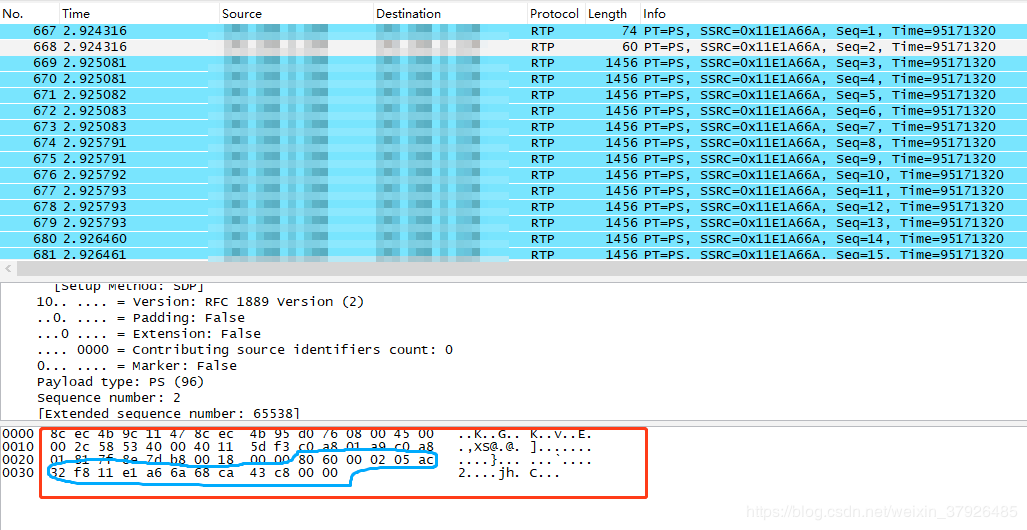Select the Version: RFC 1889 Version (2) line
This screenshot has height=530, width=1027.
[x=200, y=302]
